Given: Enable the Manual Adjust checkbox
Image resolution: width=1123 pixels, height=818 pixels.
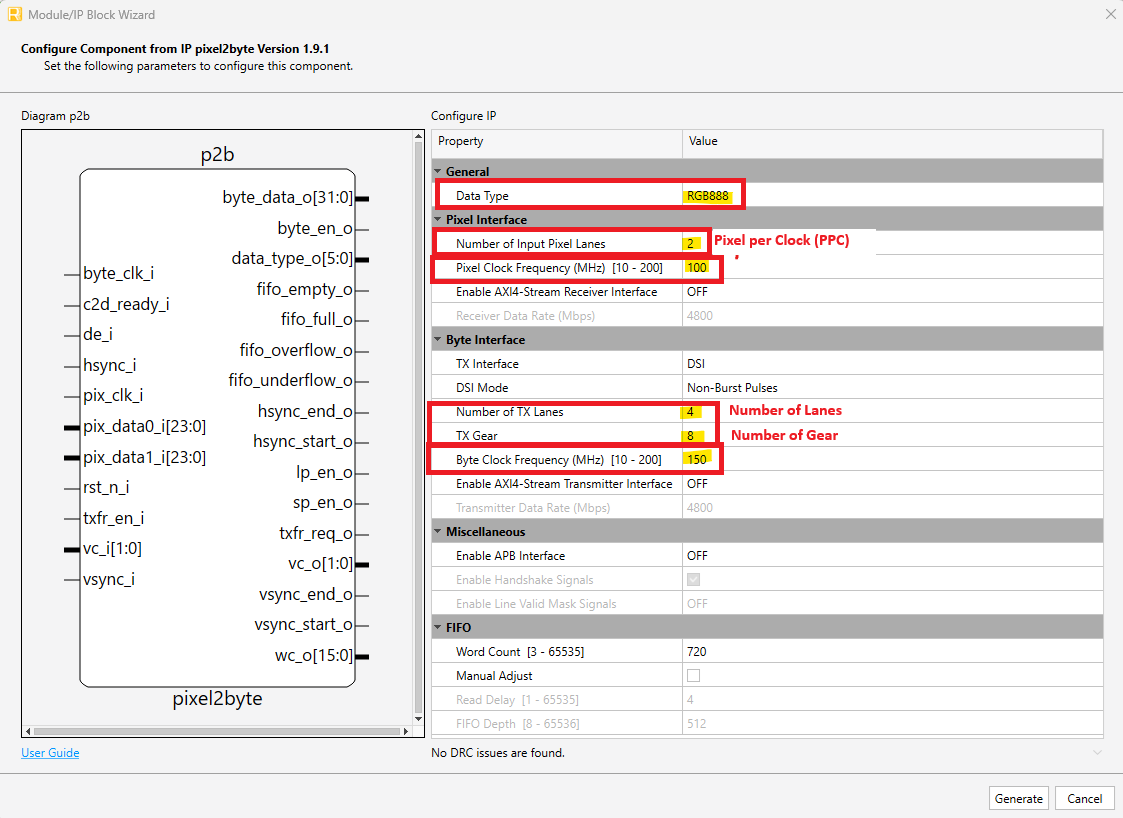Looking at the screenshot, I should click(x=691, y=675).
